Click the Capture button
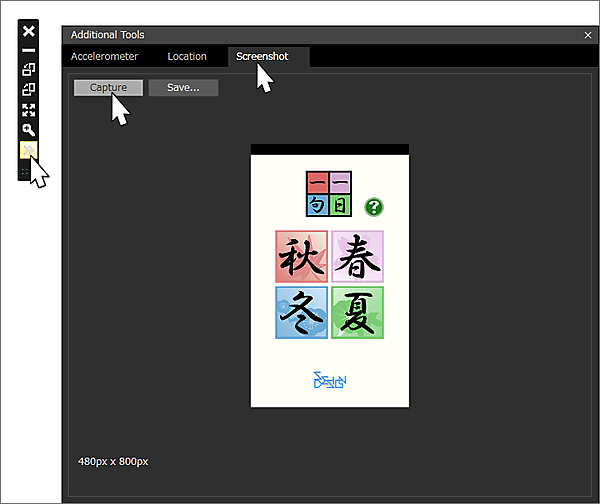Screen dimensions: 600x504 (x=108, y=88)
